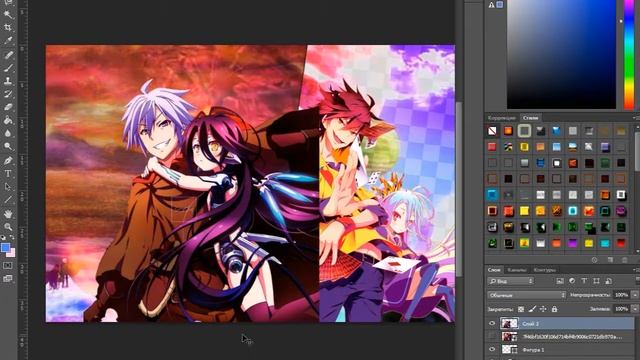
Task: Click the pink background color swatch
Action: pos(12,254)
